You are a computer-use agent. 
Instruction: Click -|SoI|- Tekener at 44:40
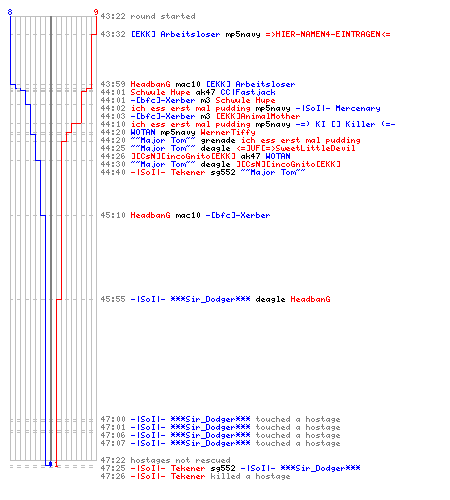click(168, 172)
